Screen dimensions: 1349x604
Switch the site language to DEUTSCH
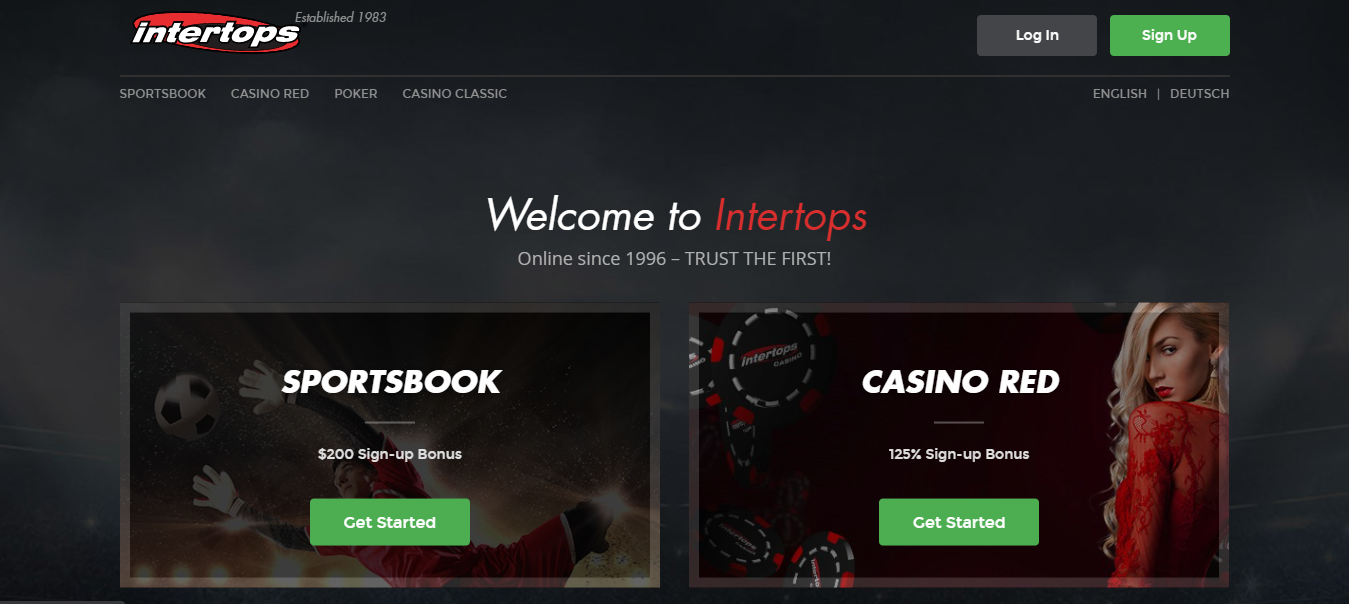pos(1200,93)
